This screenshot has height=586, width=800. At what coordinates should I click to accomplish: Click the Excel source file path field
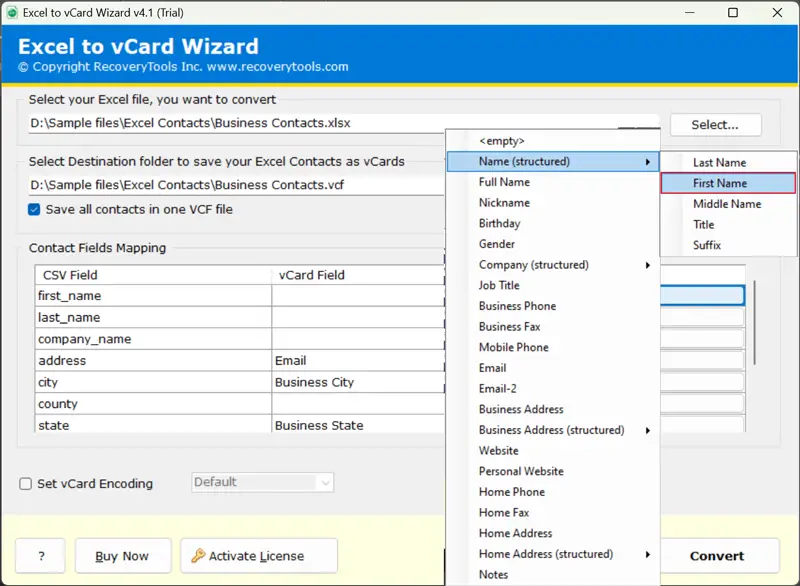tap(235, 123)
